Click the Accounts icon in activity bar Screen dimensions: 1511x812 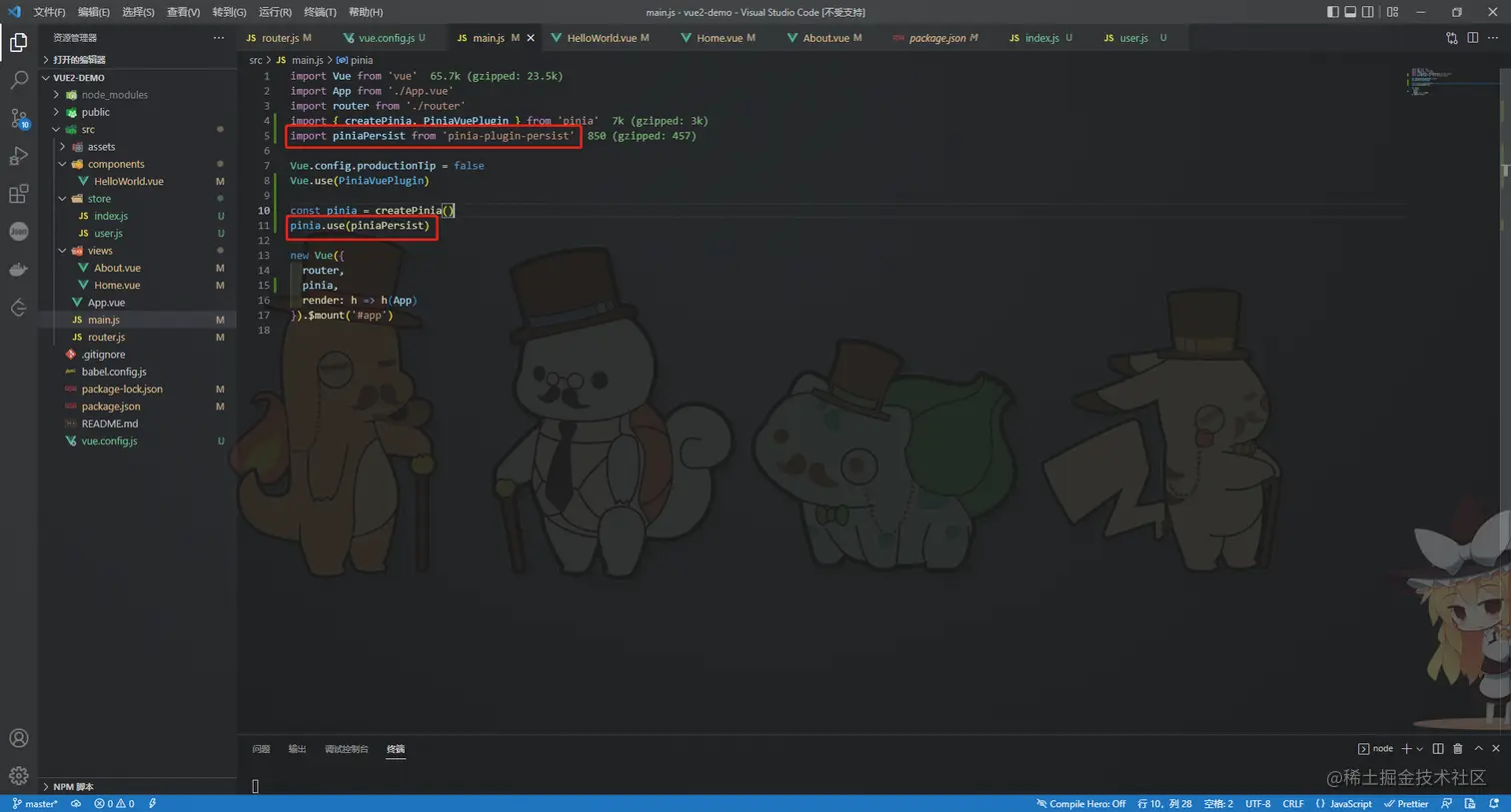point(18,738)
